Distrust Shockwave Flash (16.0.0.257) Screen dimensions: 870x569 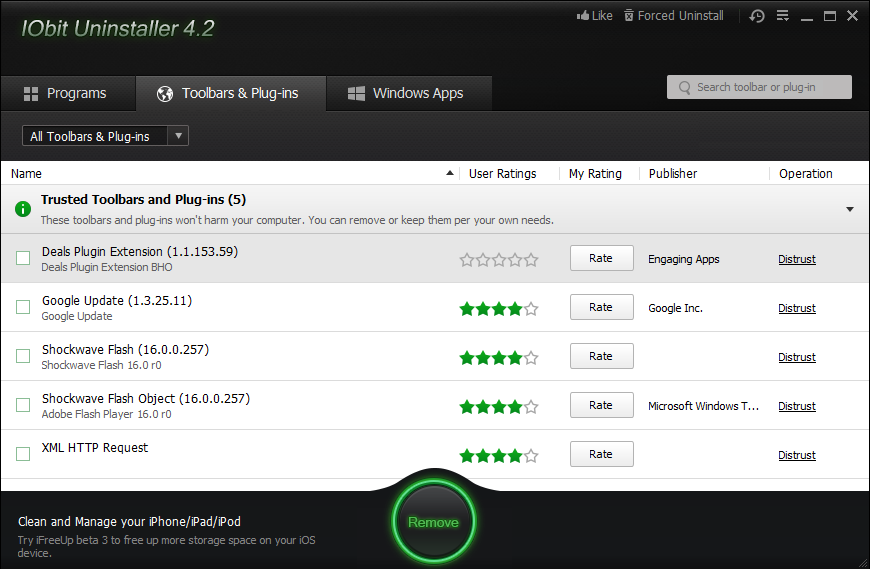797,357
